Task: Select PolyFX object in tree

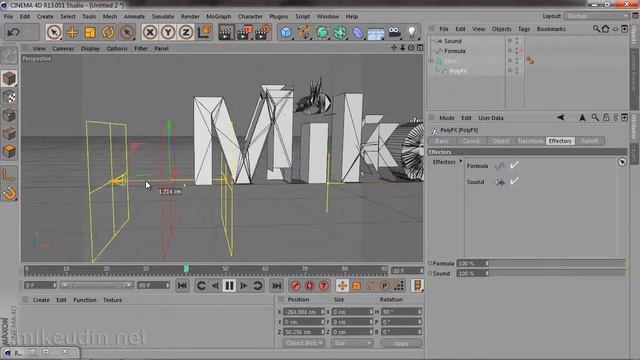Action: tap(458, 71)
